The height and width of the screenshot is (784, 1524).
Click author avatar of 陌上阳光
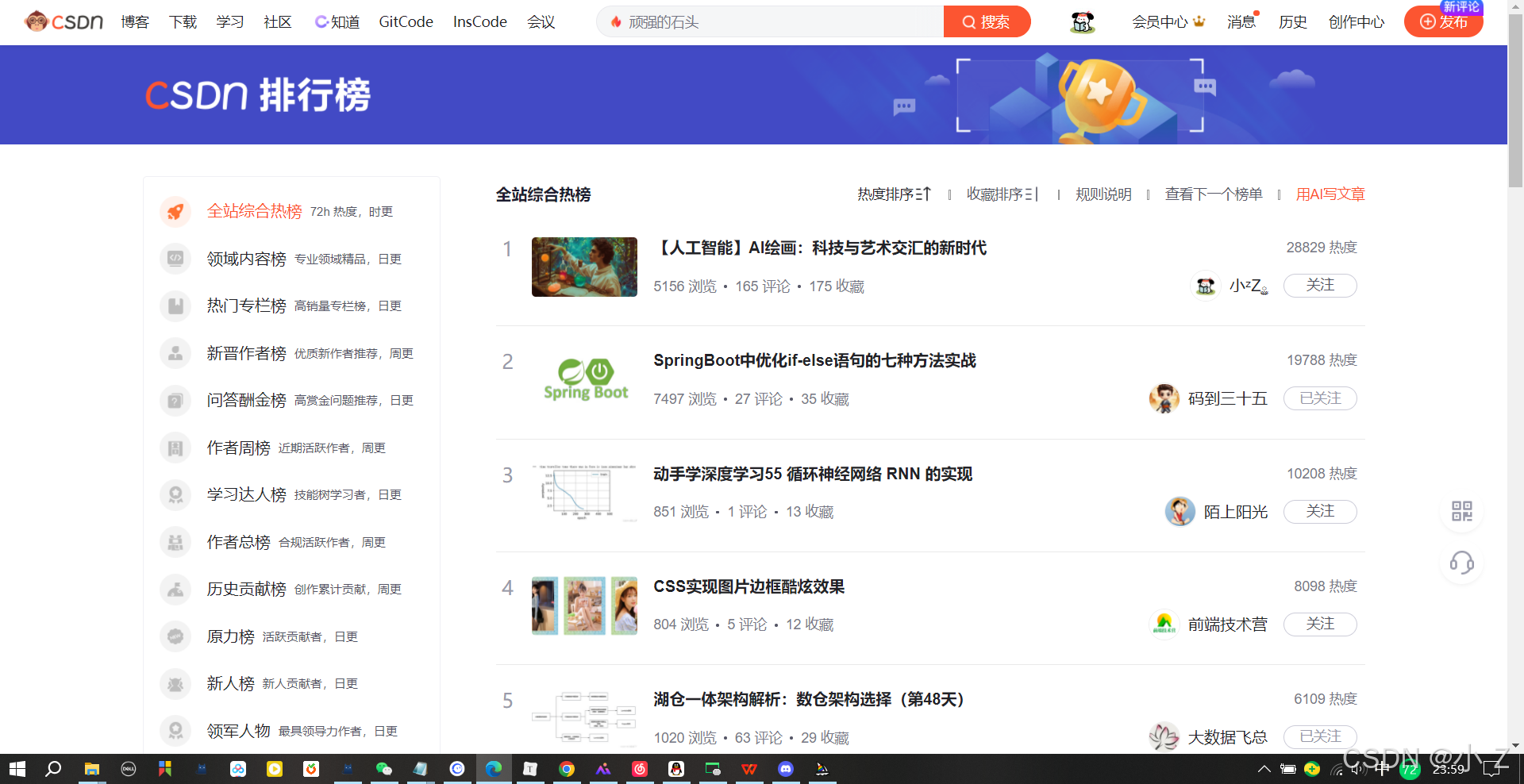1180,512
